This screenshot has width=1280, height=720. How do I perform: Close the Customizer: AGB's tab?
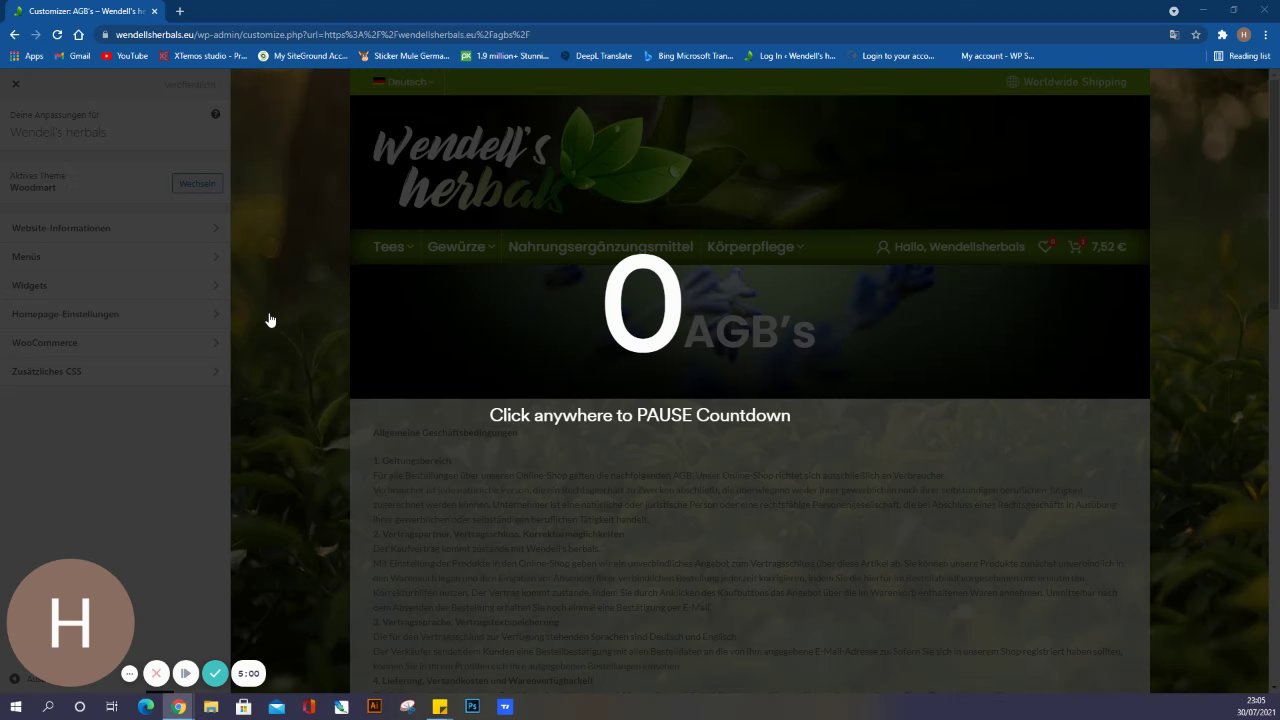pos(155,11)
